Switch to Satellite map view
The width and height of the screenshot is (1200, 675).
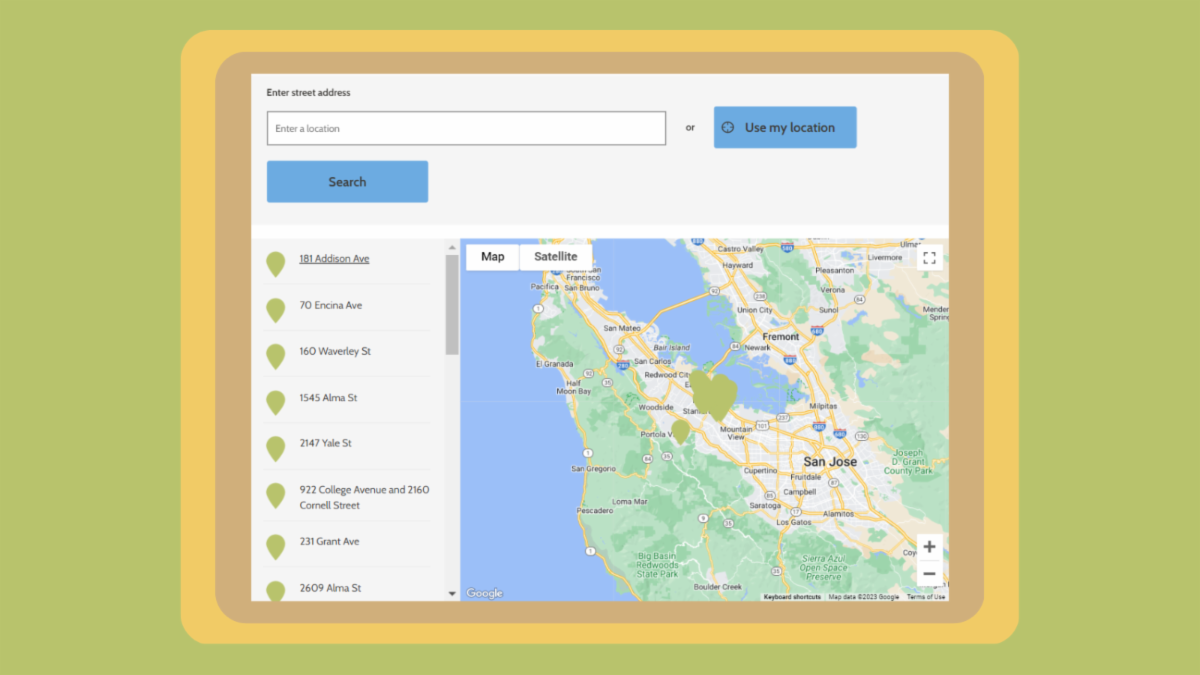(555, 257)
